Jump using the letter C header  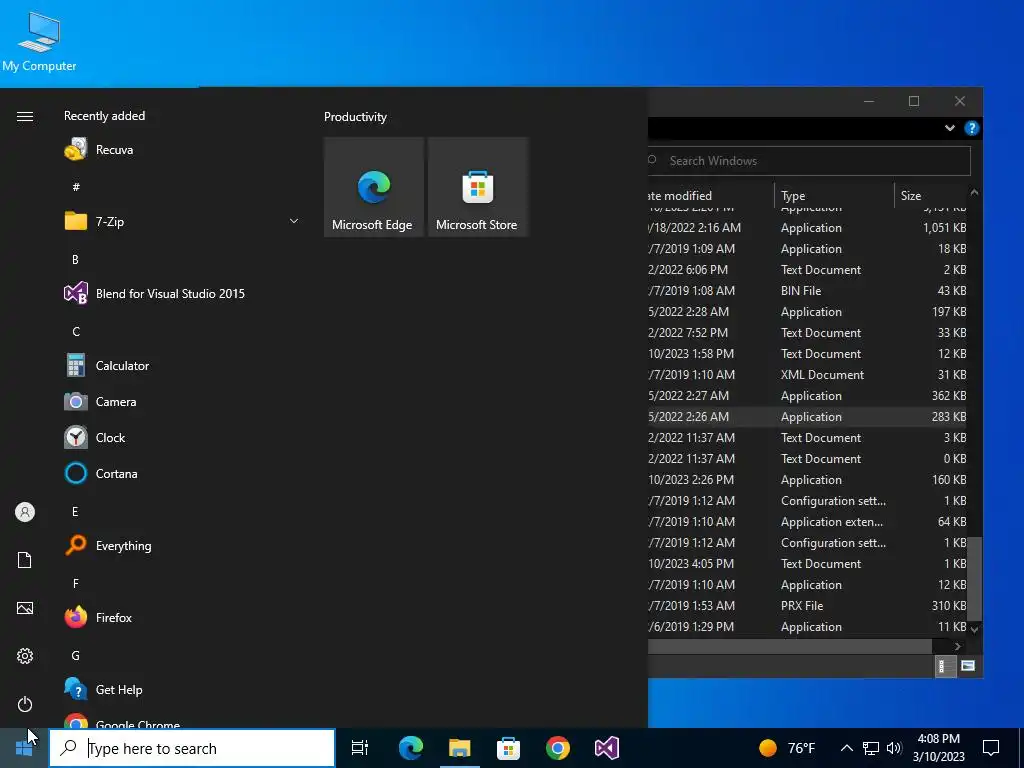[76, 332]
